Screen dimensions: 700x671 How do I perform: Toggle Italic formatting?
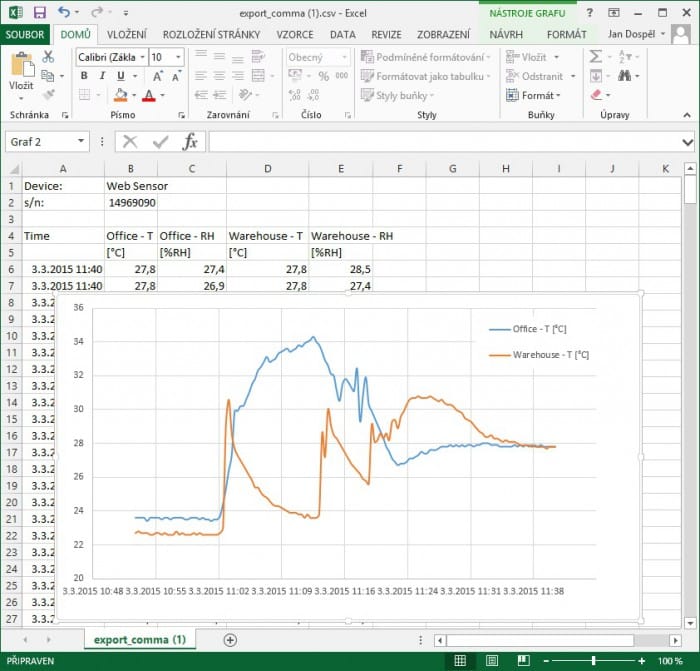pyautogui.click(x=103, y=77)
